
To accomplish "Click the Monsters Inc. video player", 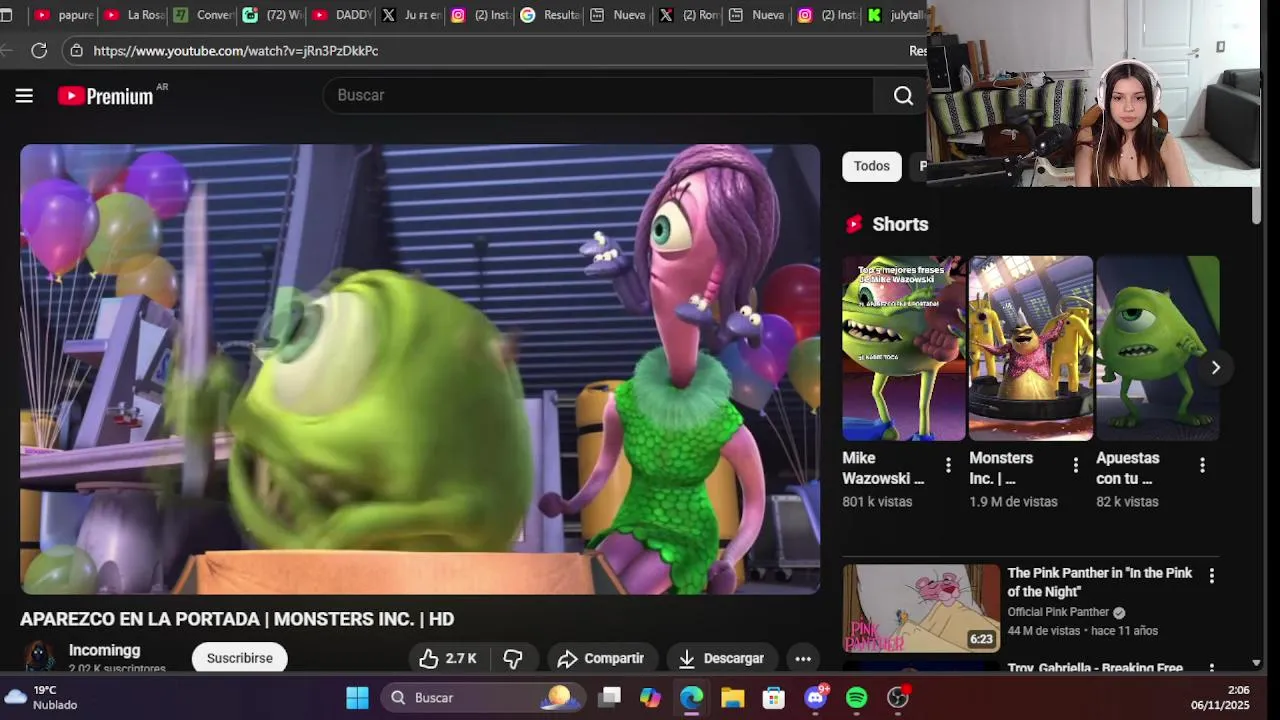I will (420, 369).
